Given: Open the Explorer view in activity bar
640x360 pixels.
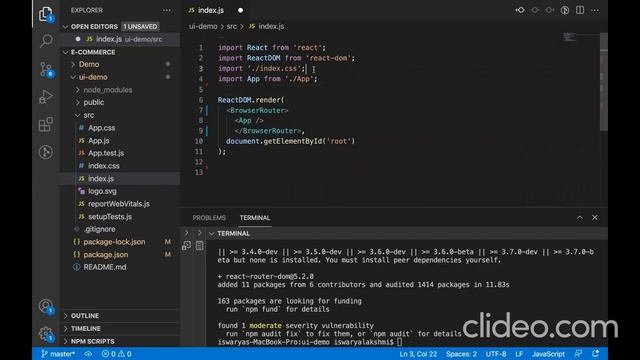Looking at the screenshot, I should pyautogui.click(x=46, y=14).
